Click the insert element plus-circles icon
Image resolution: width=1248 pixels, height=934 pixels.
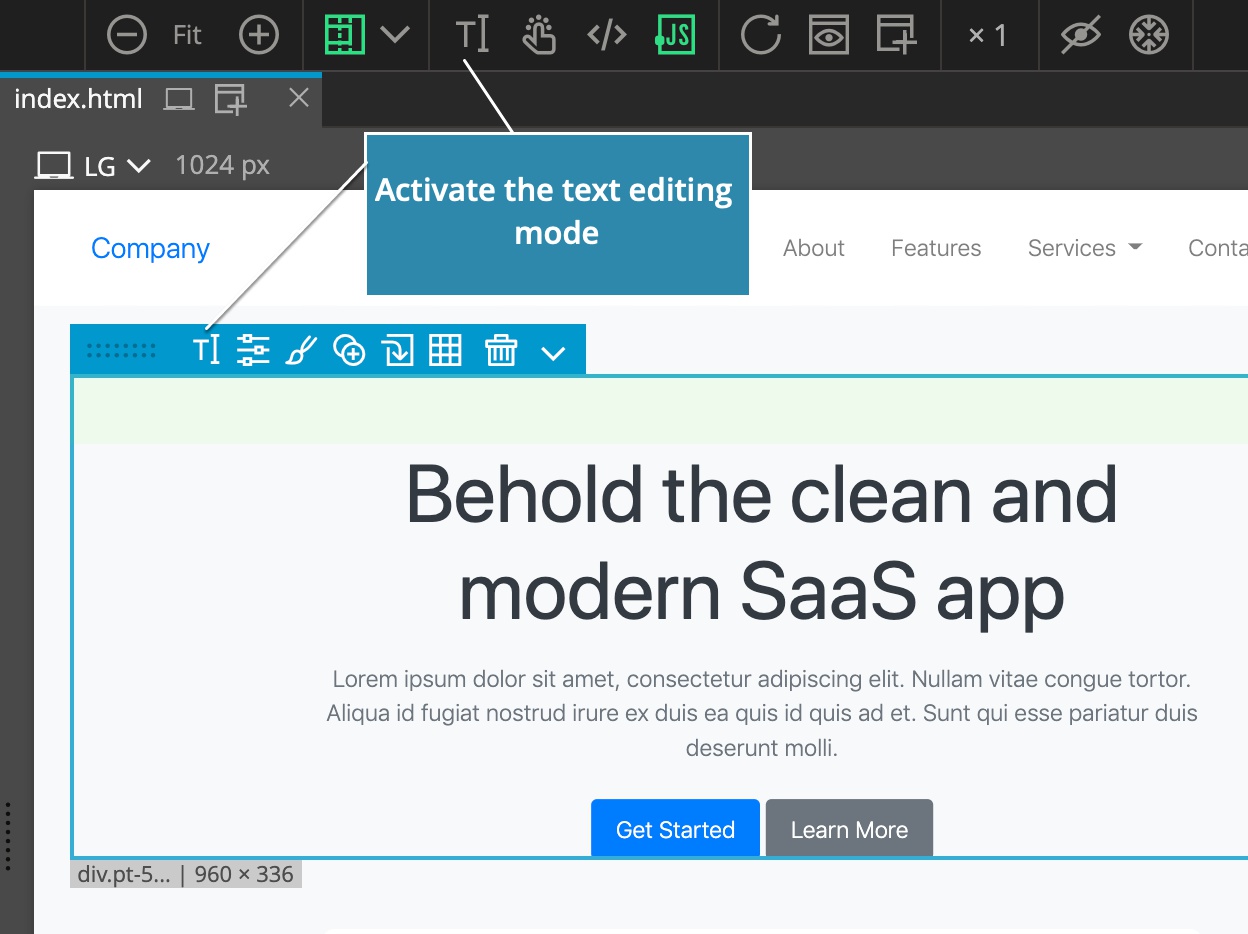pyautogui.click(x=349, y=350)
